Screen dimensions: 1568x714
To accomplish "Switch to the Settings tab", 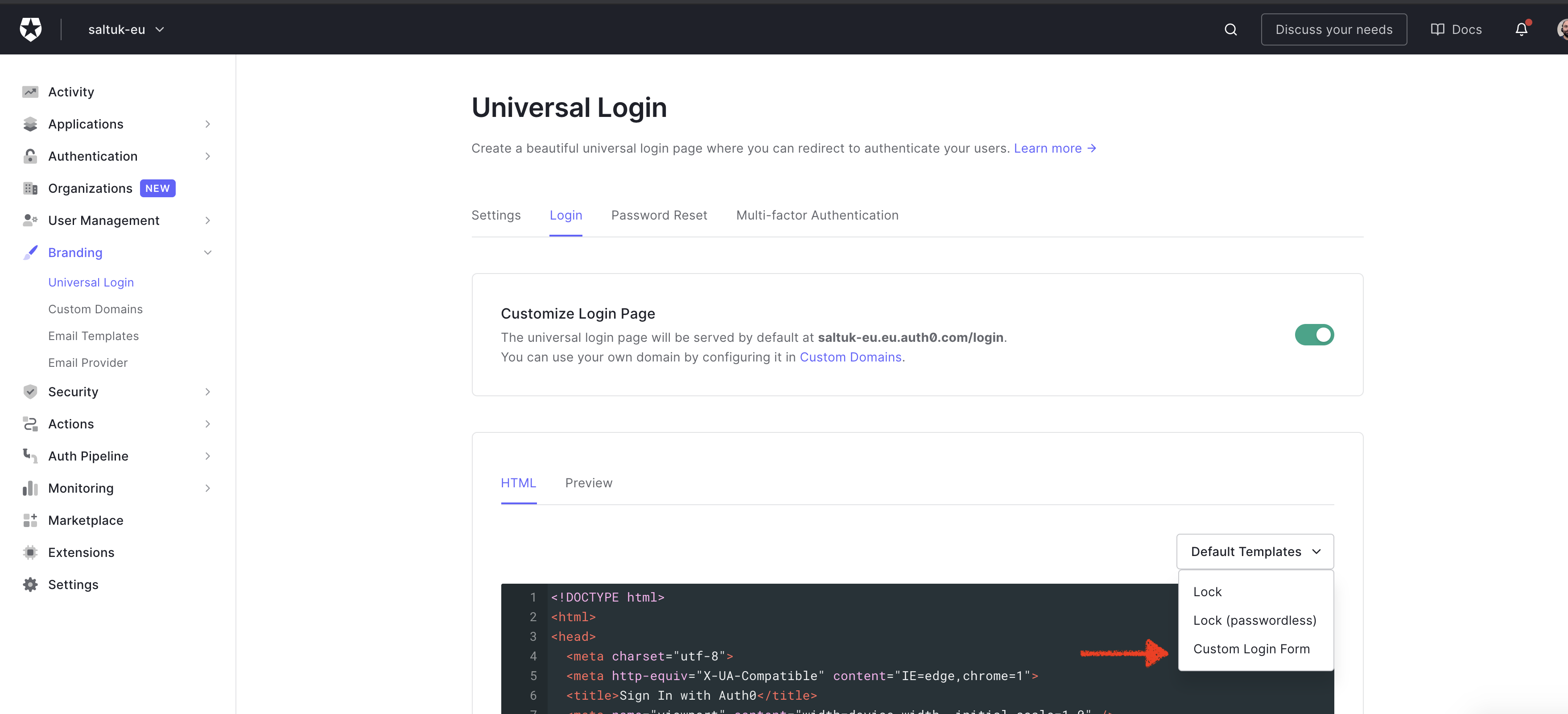I will (x=496, y=215).
